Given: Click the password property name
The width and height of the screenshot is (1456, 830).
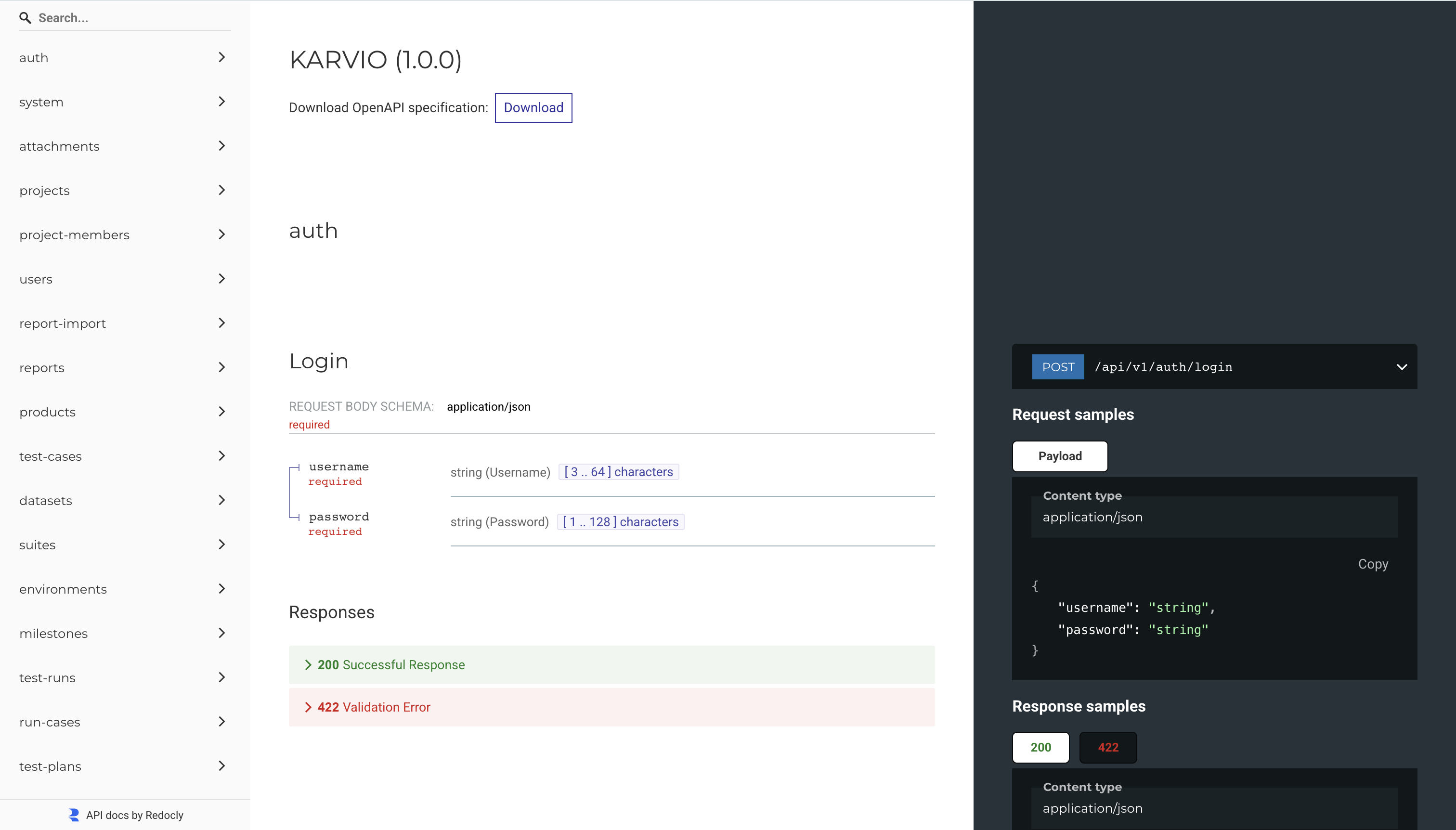Looking at the screenshot, I should pyautogui.click(x=338, y=517).
